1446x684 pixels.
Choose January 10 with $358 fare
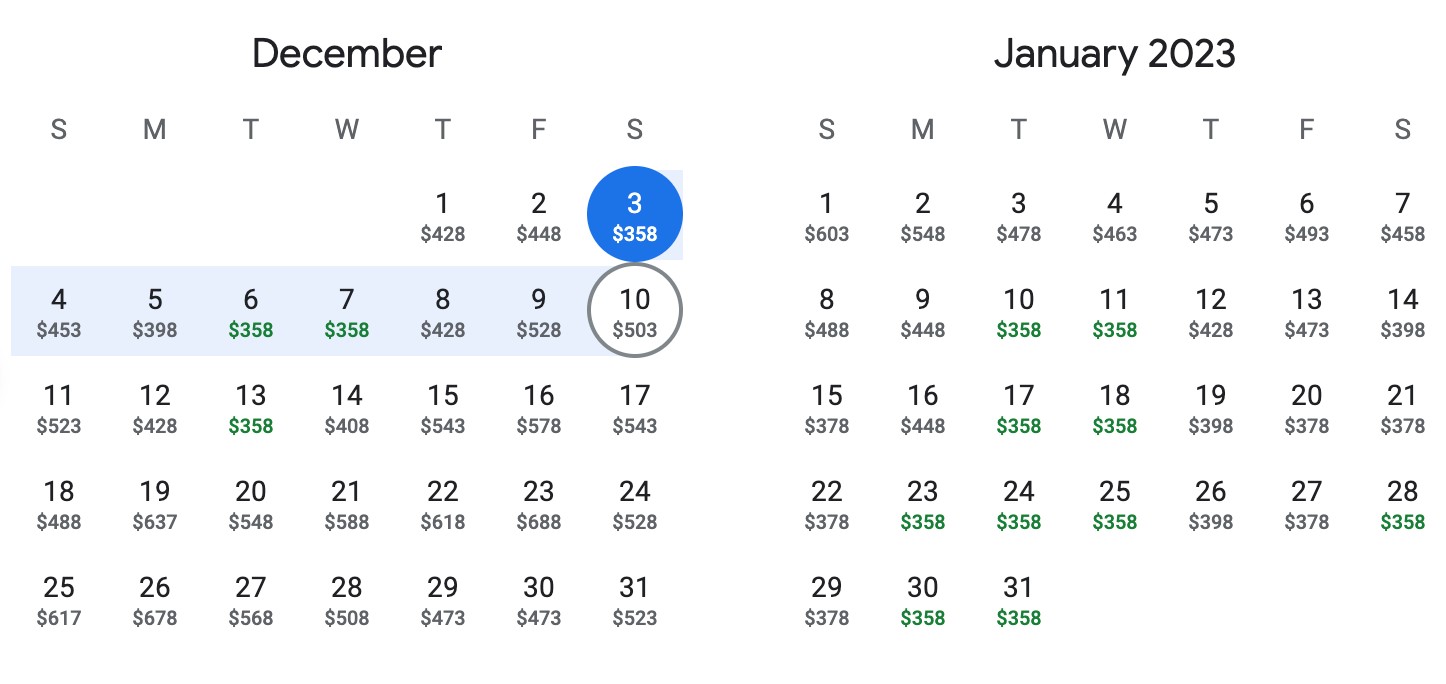pyautogui.click(x=1018, y=311)
